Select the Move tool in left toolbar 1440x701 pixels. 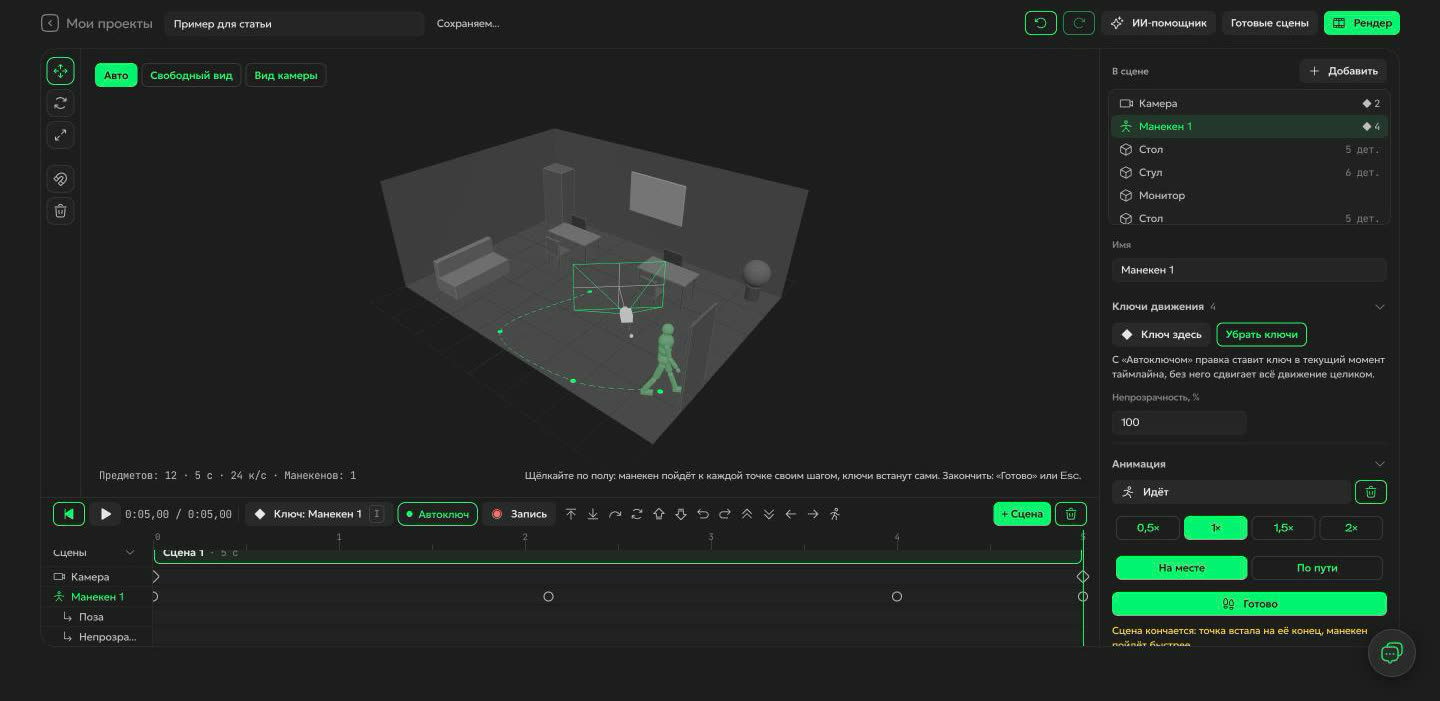click(x=60, y=71)
